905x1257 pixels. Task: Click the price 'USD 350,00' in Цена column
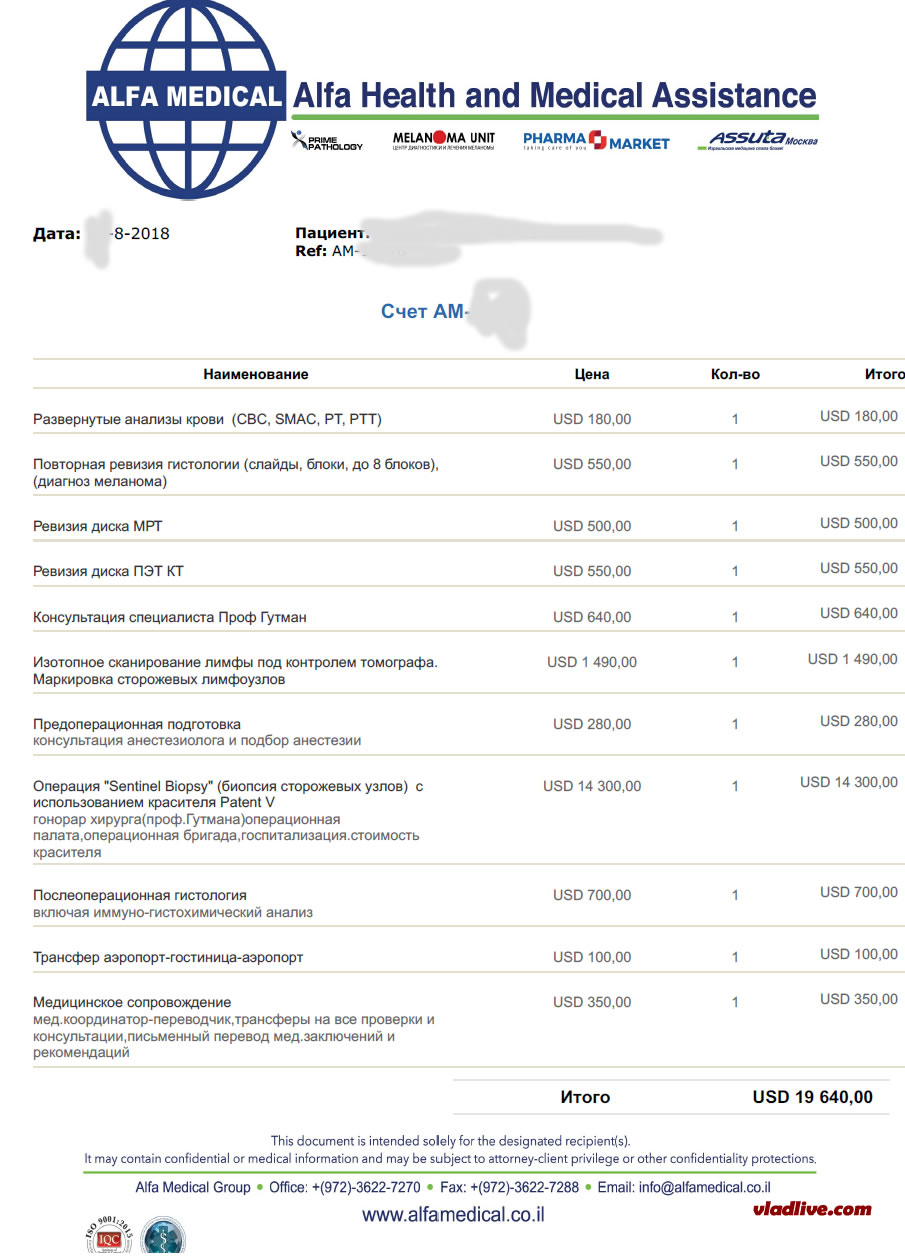[592, 1002]
